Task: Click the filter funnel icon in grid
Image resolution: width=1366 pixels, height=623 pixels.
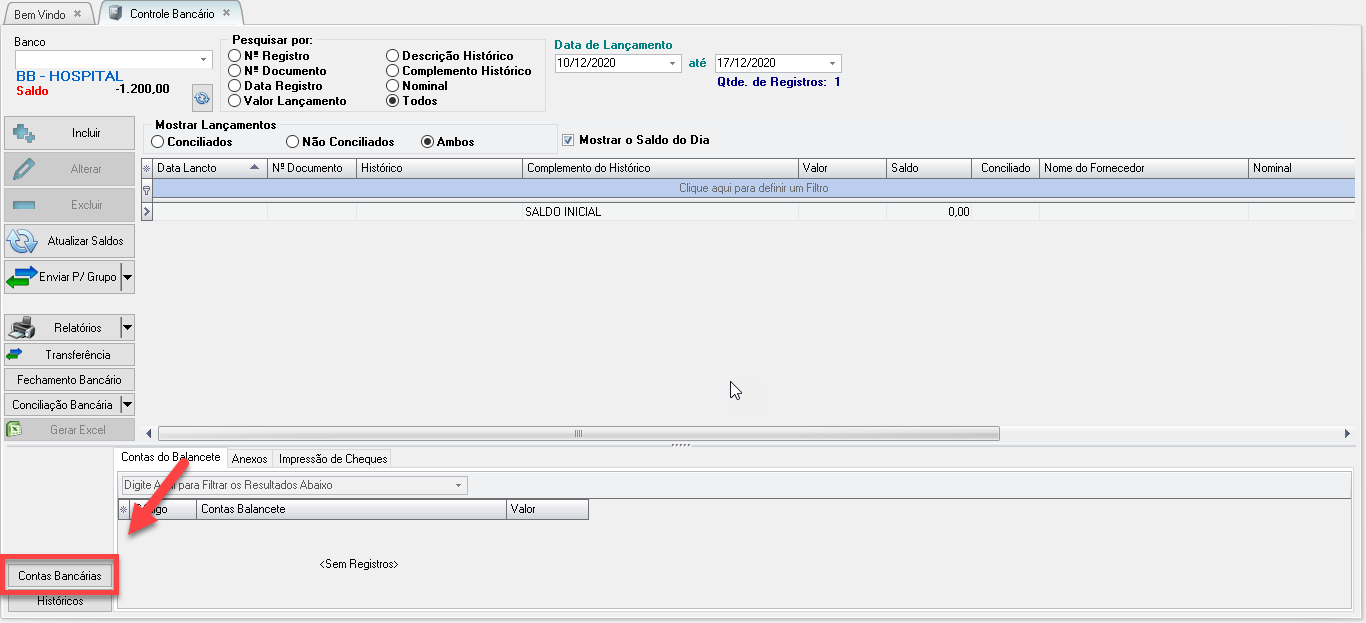Action: point(146,188)
